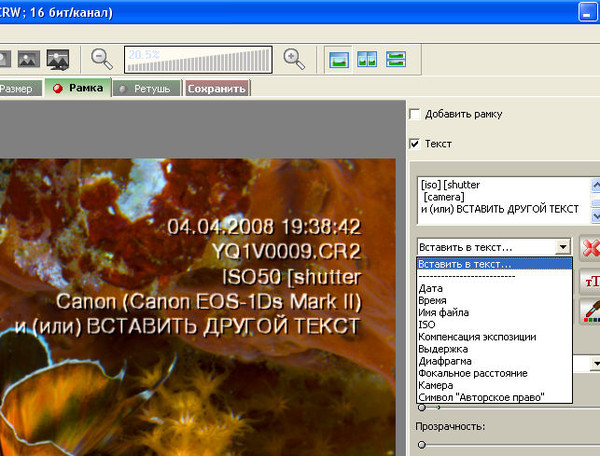
Task: Choose Фокальное расстояние from the list
Action: (494, 373)
